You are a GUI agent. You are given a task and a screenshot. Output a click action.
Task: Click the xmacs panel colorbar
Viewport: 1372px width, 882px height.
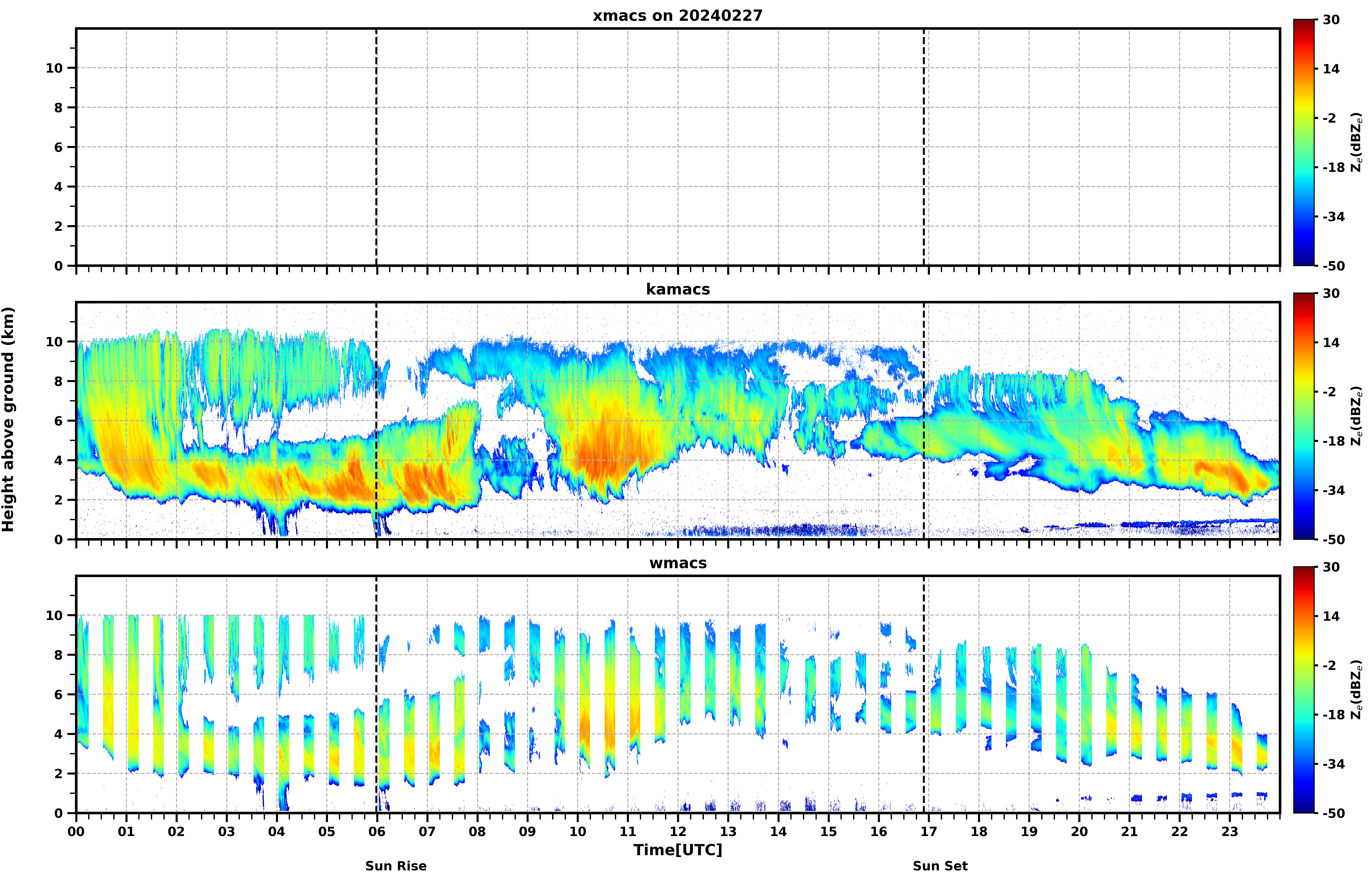[1305, 143]
